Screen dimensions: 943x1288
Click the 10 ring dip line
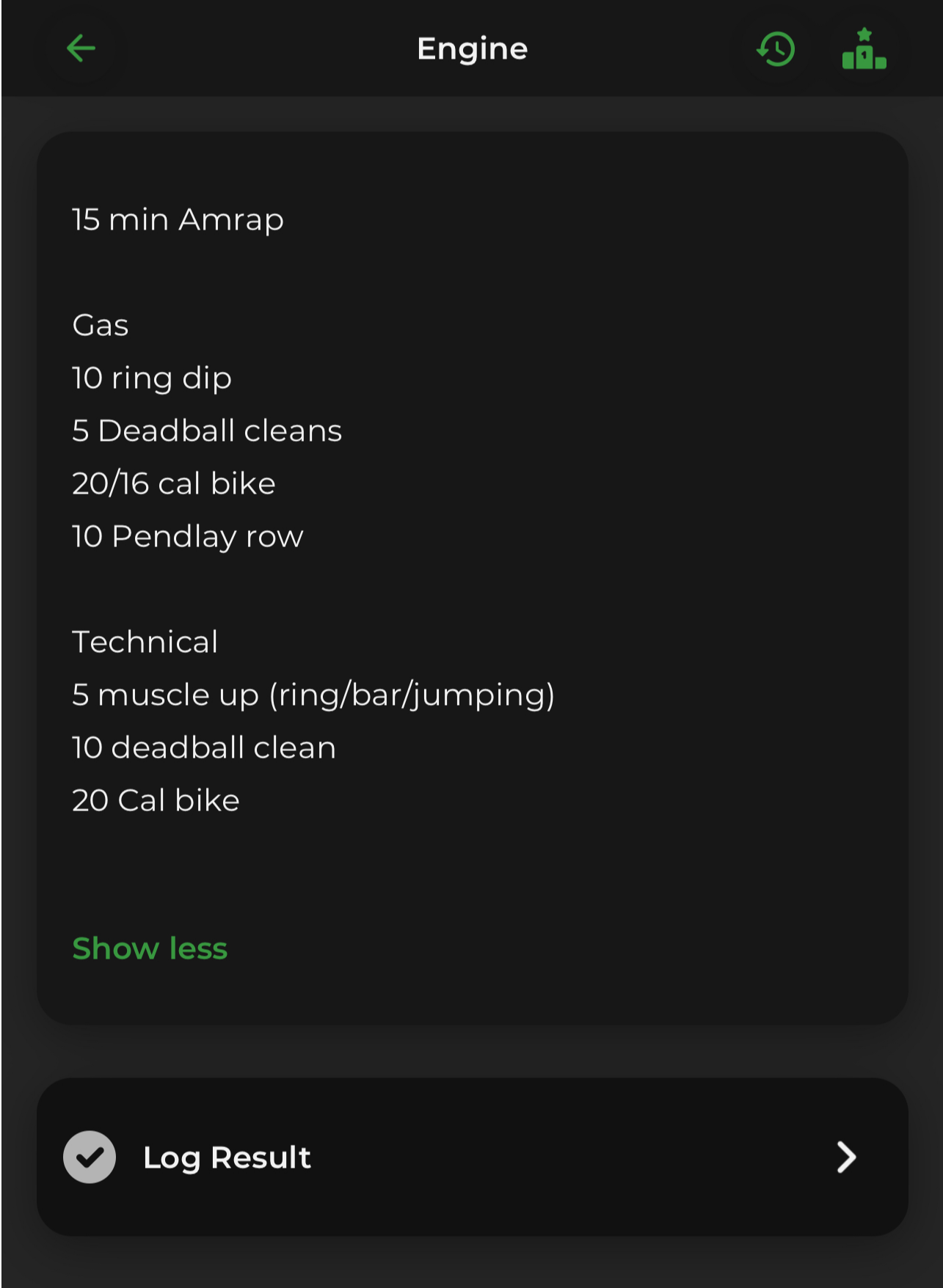pos(152,378)
